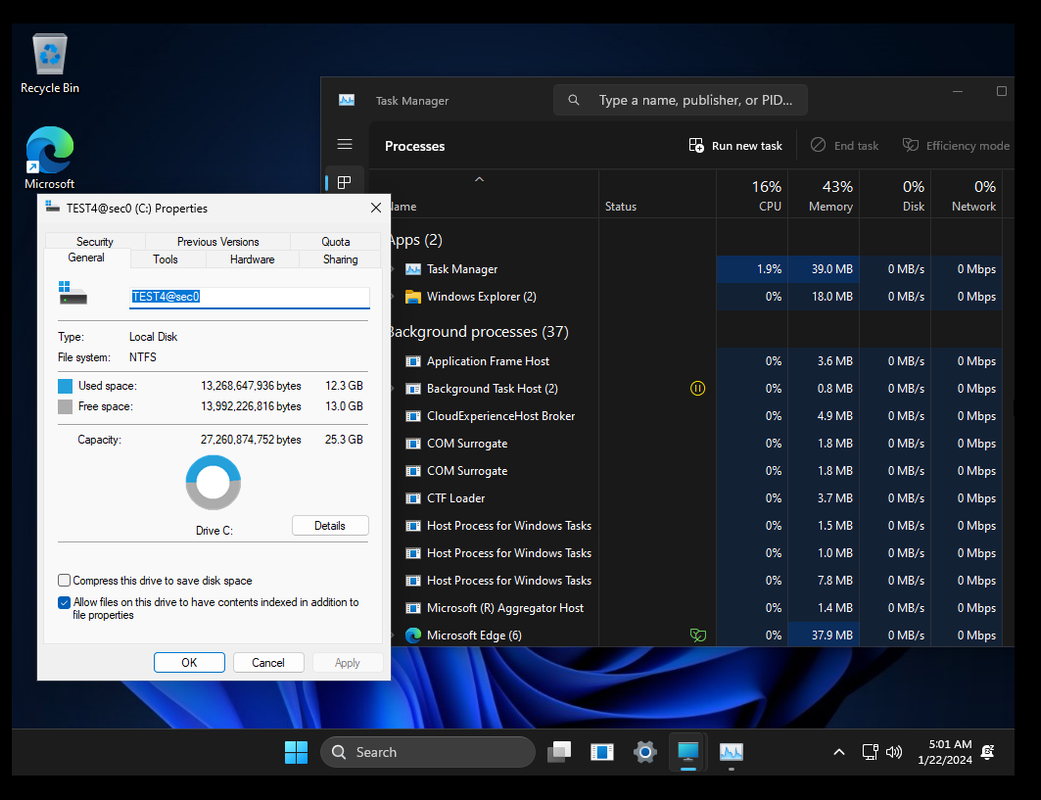Open Task View from the taskbar

[560, 752]
